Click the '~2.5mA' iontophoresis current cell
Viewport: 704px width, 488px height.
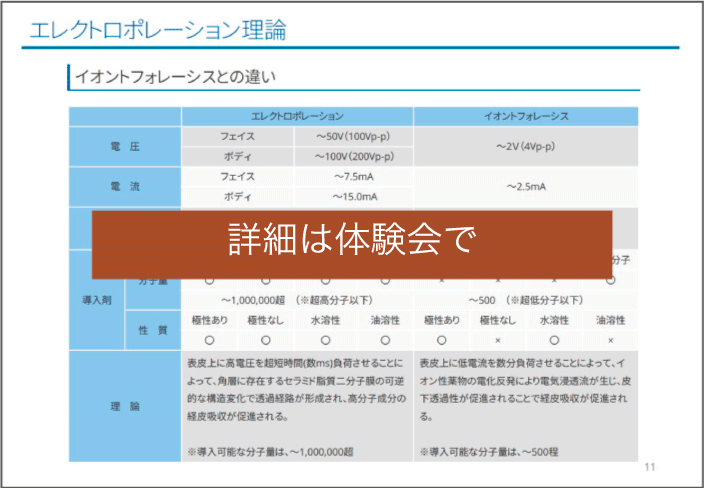pos(526,186)
